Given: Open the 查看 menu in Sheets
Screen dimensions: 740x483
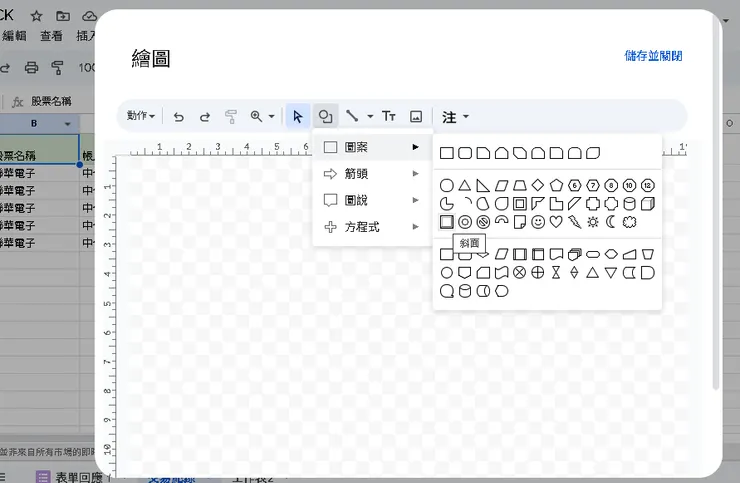Looking at the screenshot, I should coord(51,36).
